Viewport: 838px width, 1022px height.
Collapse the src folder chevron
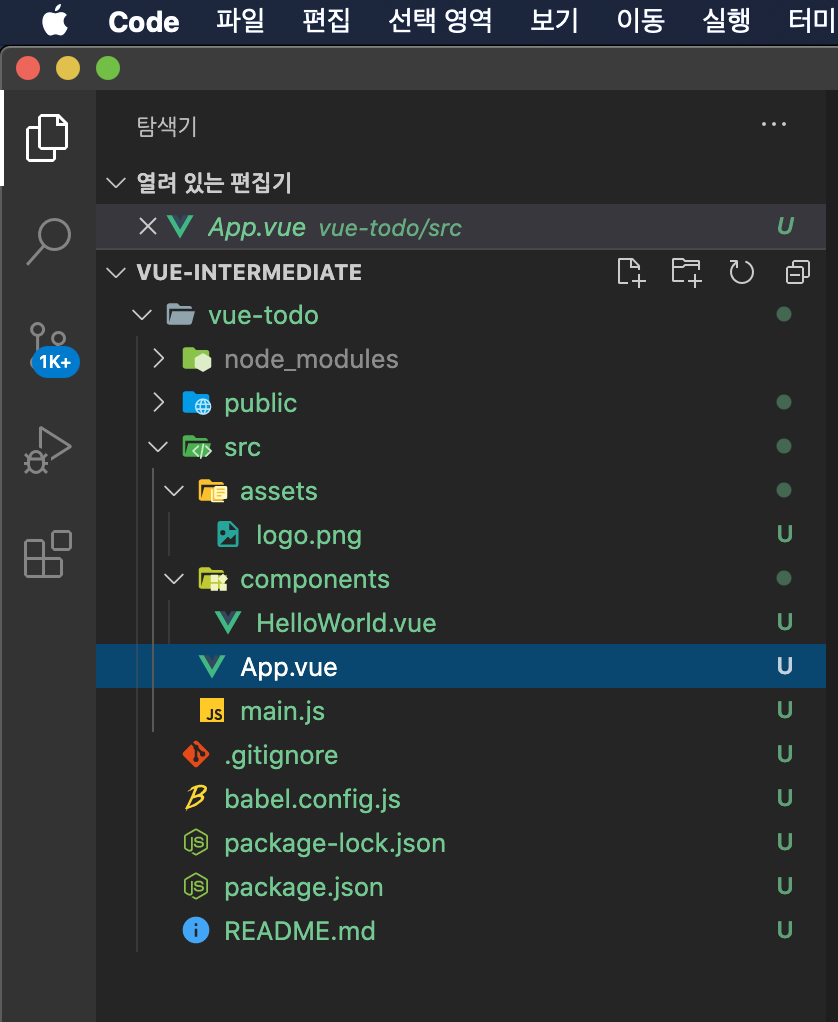[x=158, y=447]
